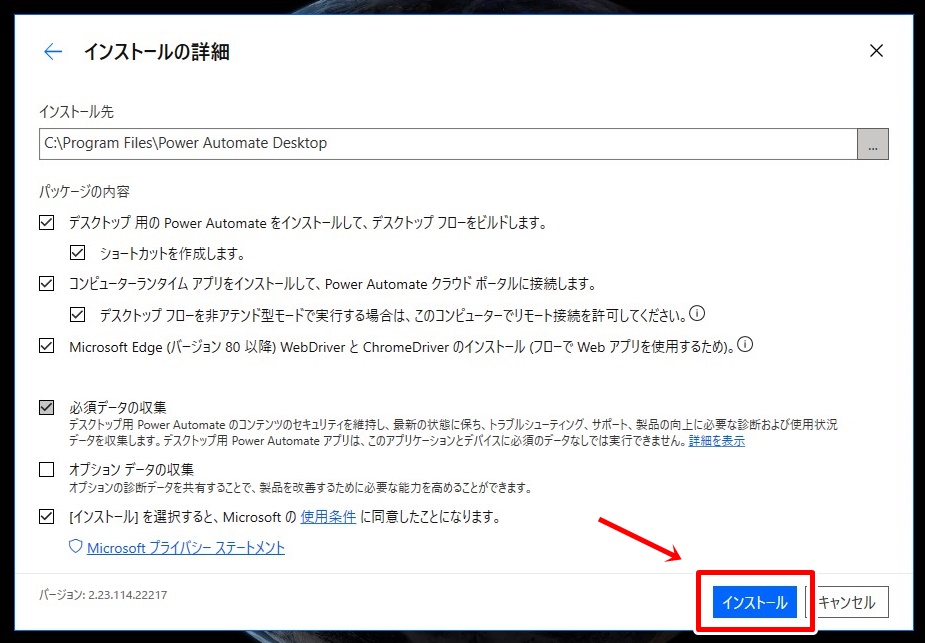Close the install details dialog

click(877, 51)
